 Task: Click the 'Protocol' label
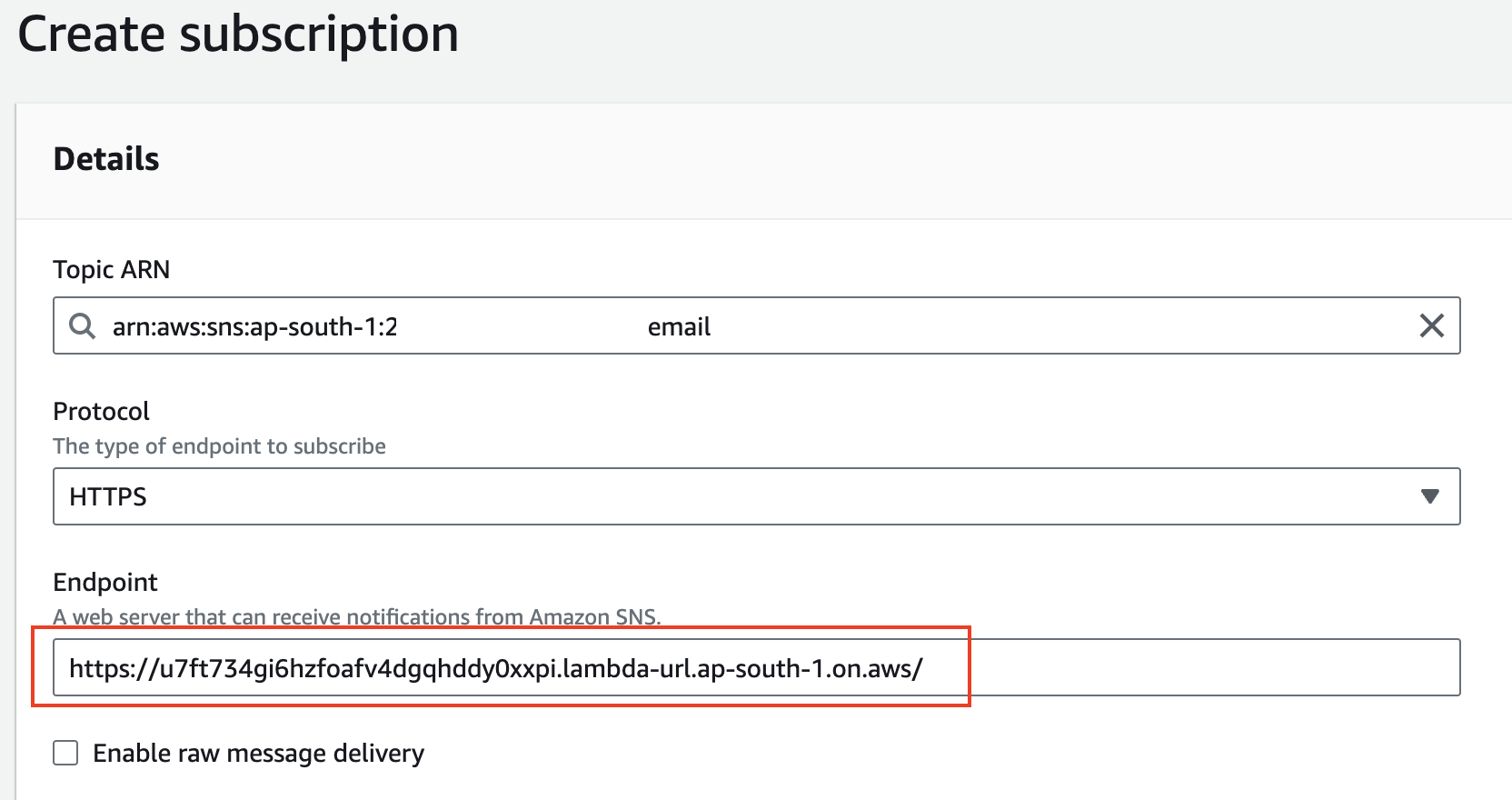(x=101, y=412)
